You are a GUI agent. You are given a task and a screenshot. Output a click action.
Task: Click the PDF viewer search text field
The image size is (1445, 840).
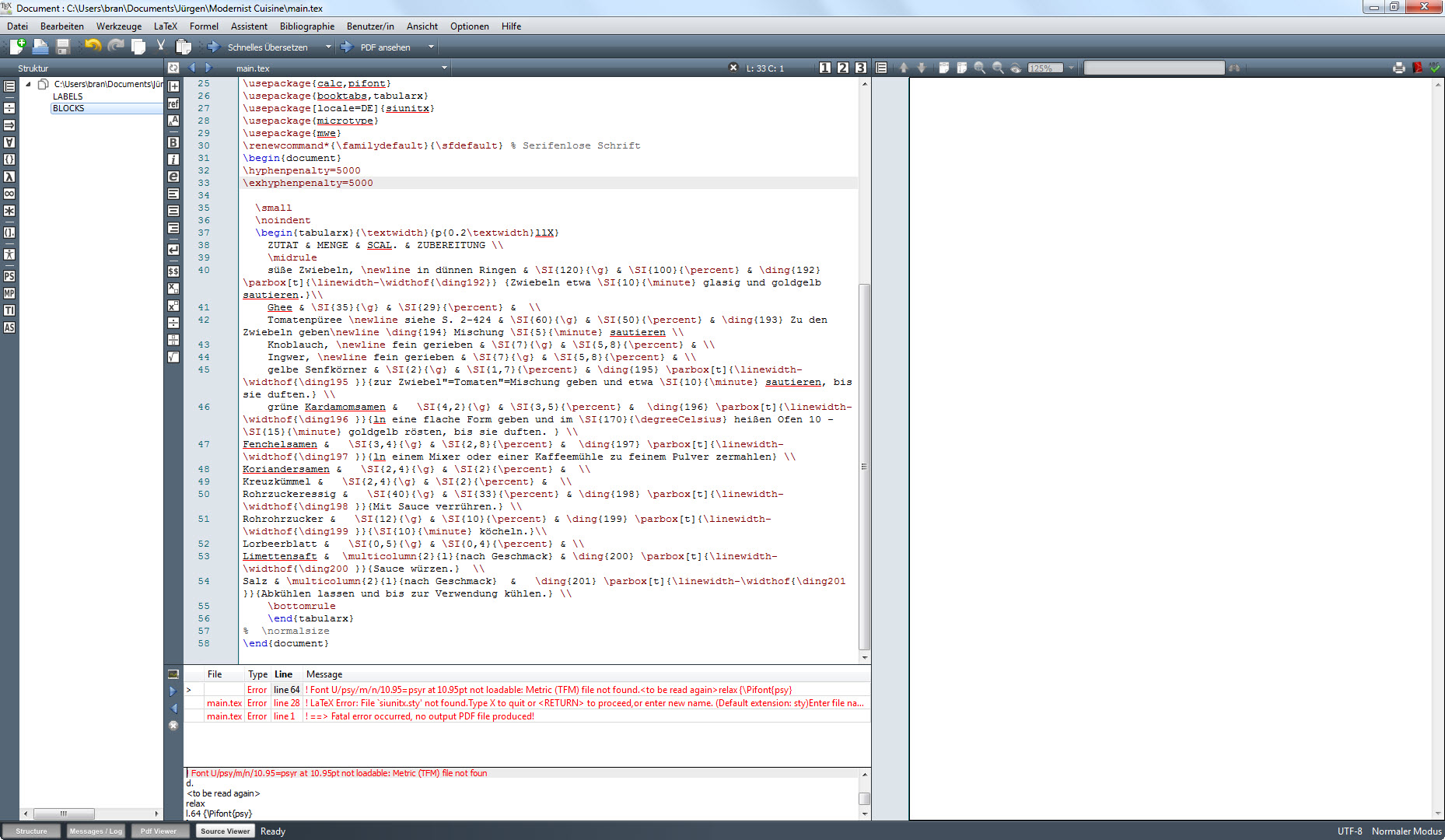[x=1154, y=68]
